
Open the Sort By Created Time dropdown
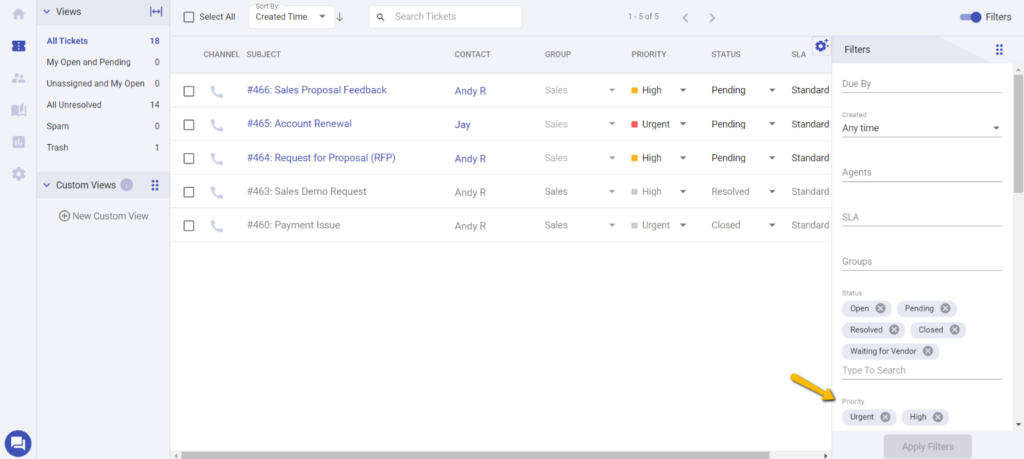pyautogui.click(x=291, y=17)
